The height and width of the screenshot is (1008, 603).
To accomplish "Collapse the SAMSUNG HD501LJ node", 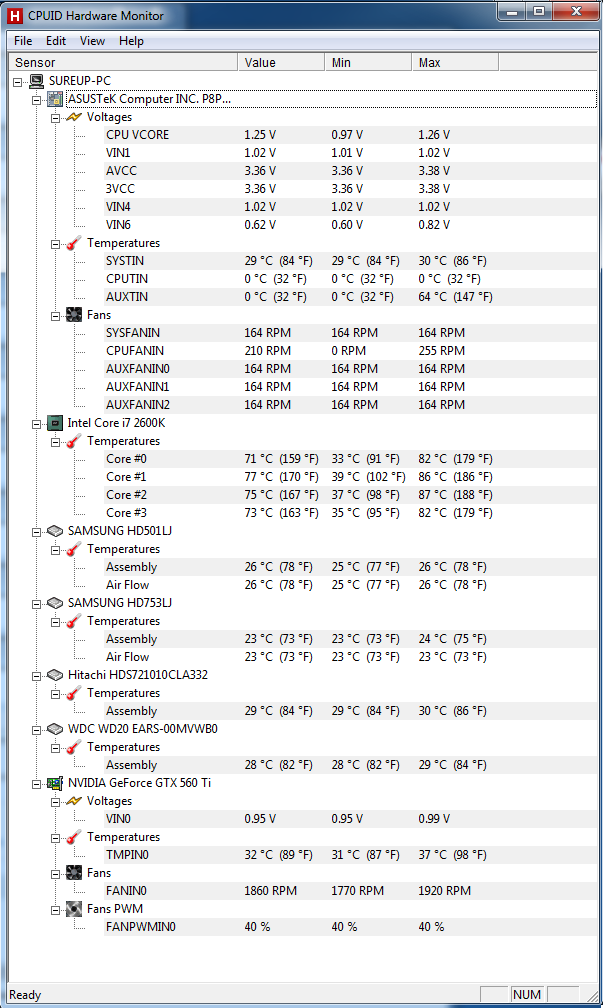I will tap(37, 532).
